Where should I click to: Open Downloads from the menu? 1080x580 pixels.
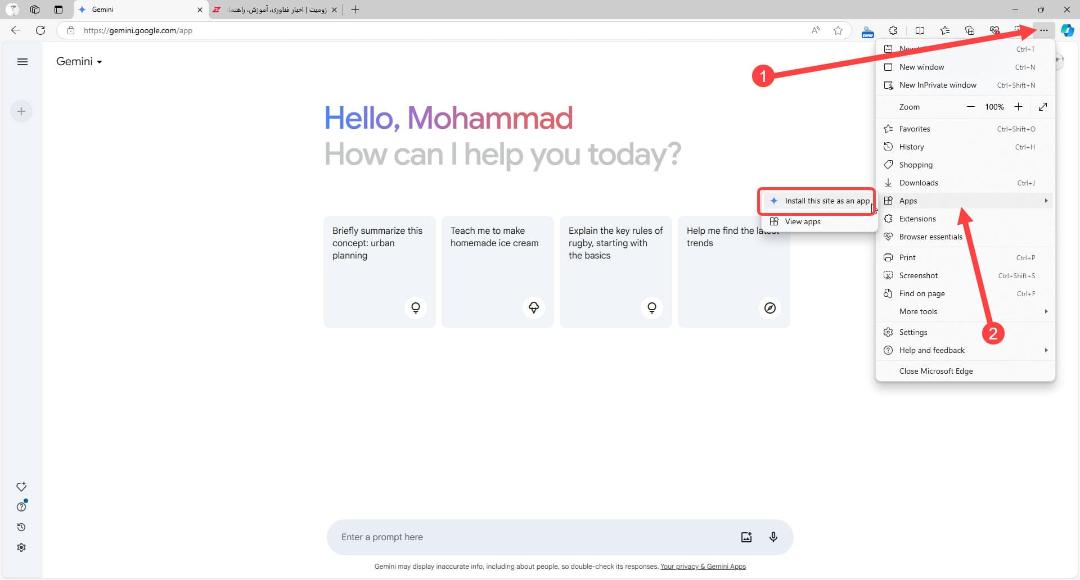coord(965,183)
